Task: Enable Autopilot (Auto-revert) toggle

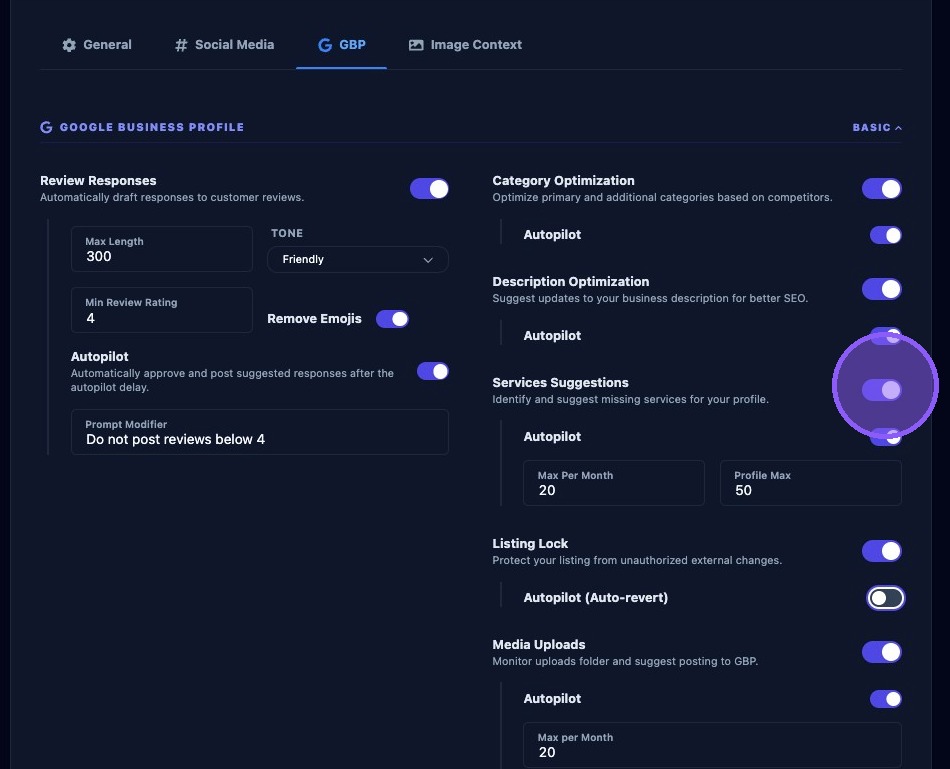Action: 885,598
